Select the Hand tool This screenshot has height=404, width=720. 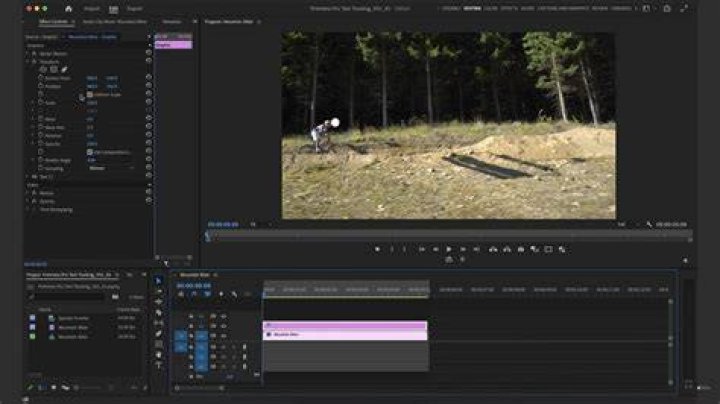pyautogui.click(x=158, y=355)
